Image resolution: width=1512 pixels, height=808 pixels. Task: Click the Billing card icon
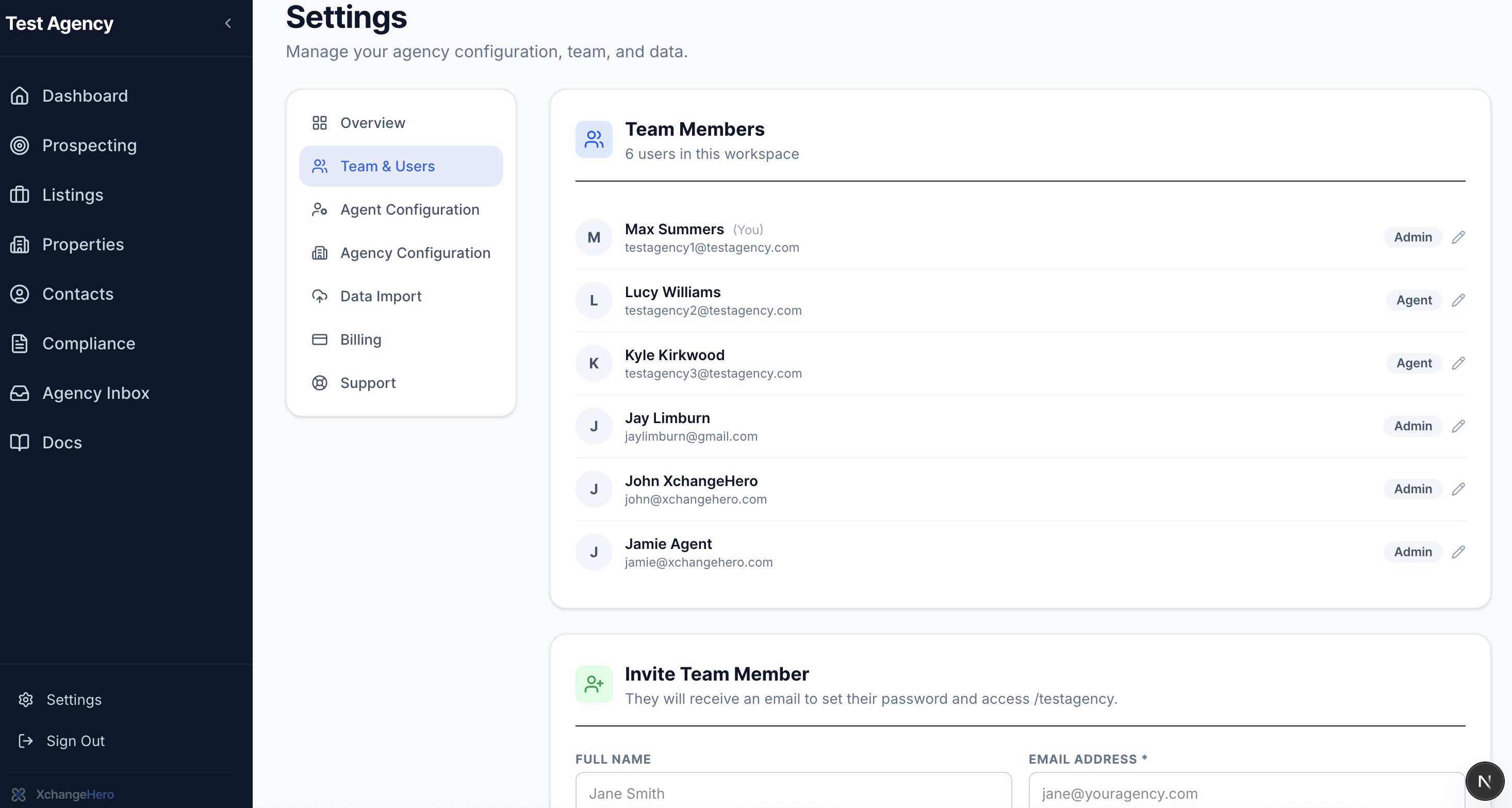pyautogui.click(x=320, y=340)
